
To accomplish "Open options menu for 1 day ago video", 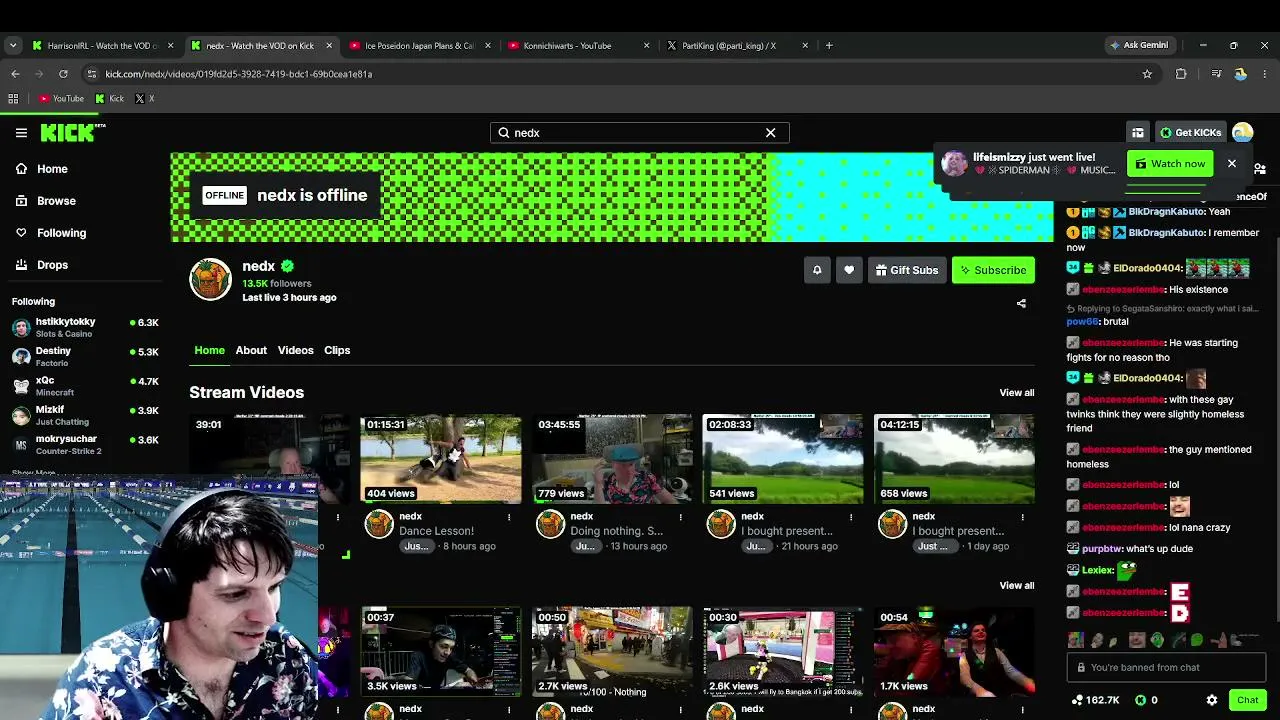I will pyautogui.click(x=1022, y=517).
